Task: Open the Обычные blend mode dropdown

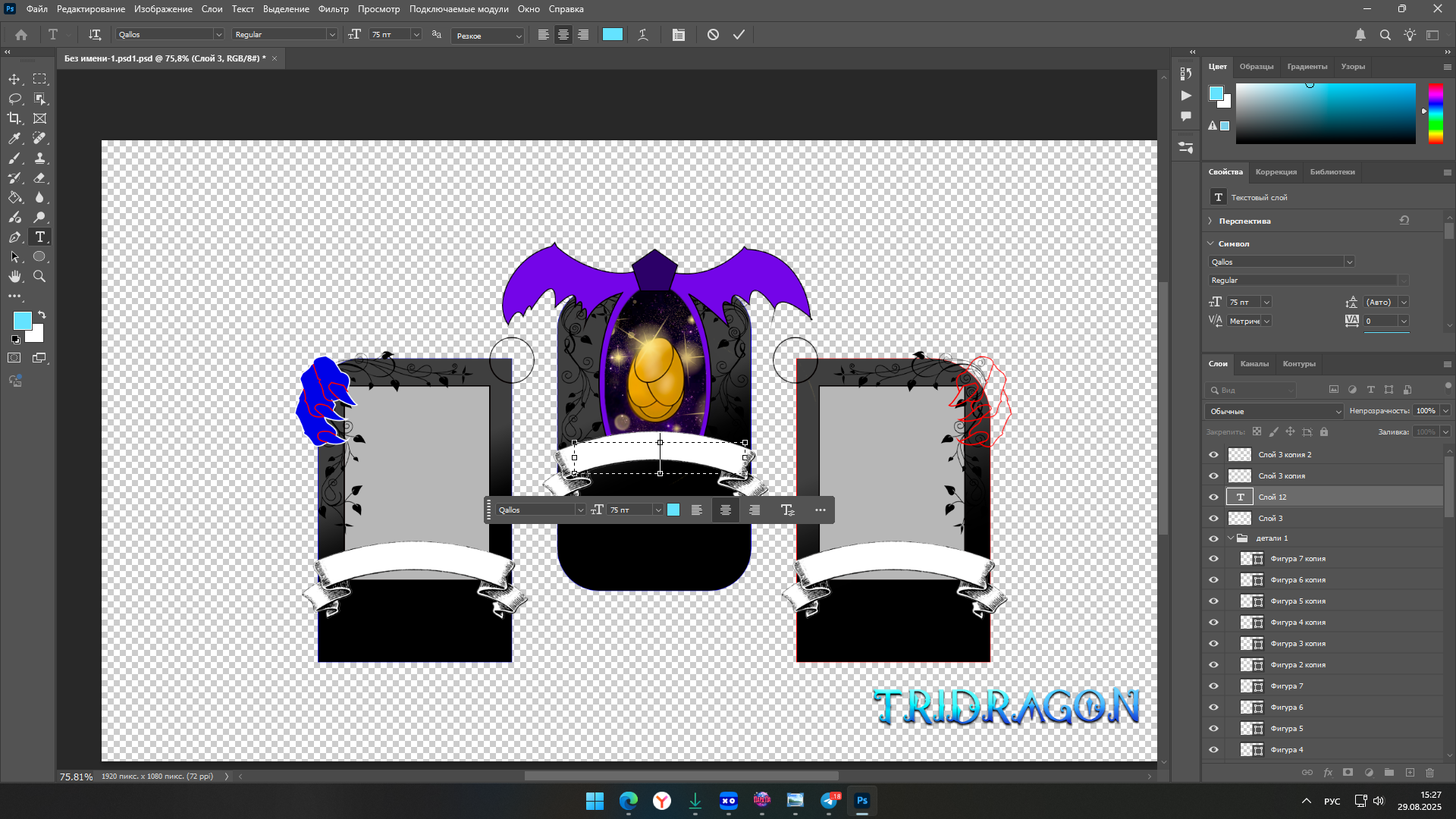Action: click(1275, 411)
